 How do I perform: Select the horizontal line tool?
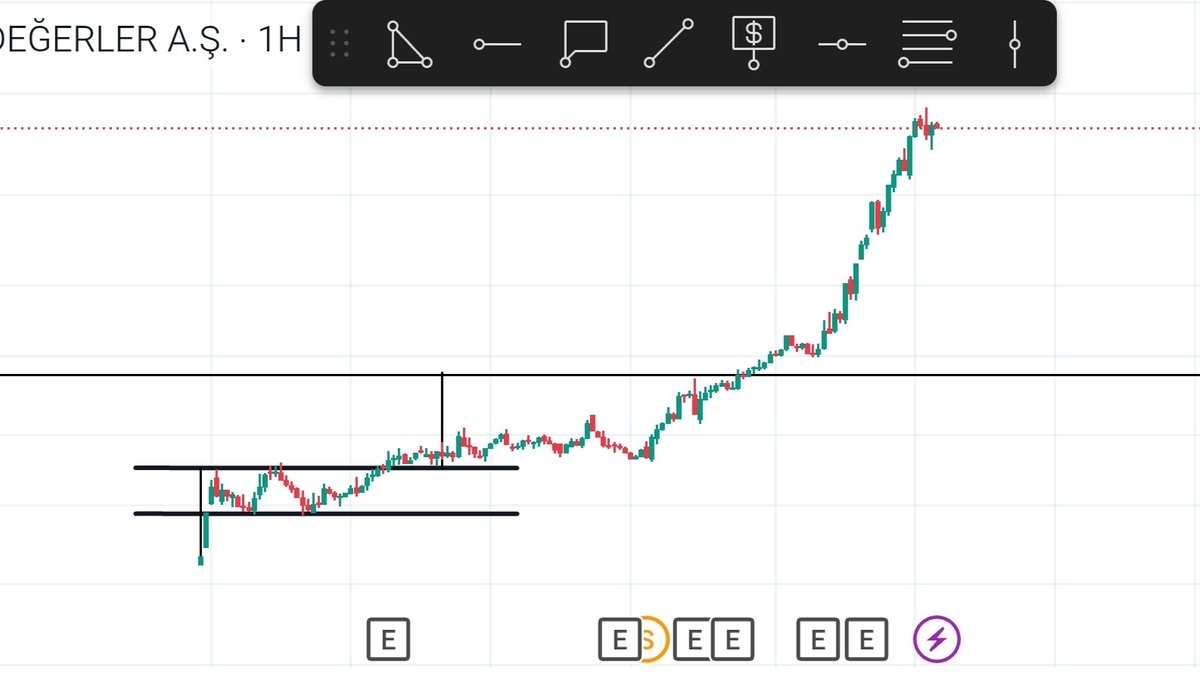pyautogui.click(x=842, y=44)
